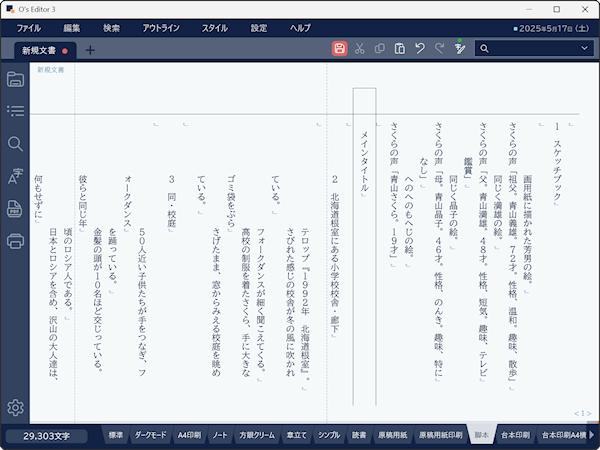Open the 検索 menu
This screenshot has width=600, height=450.
point(111,28)
